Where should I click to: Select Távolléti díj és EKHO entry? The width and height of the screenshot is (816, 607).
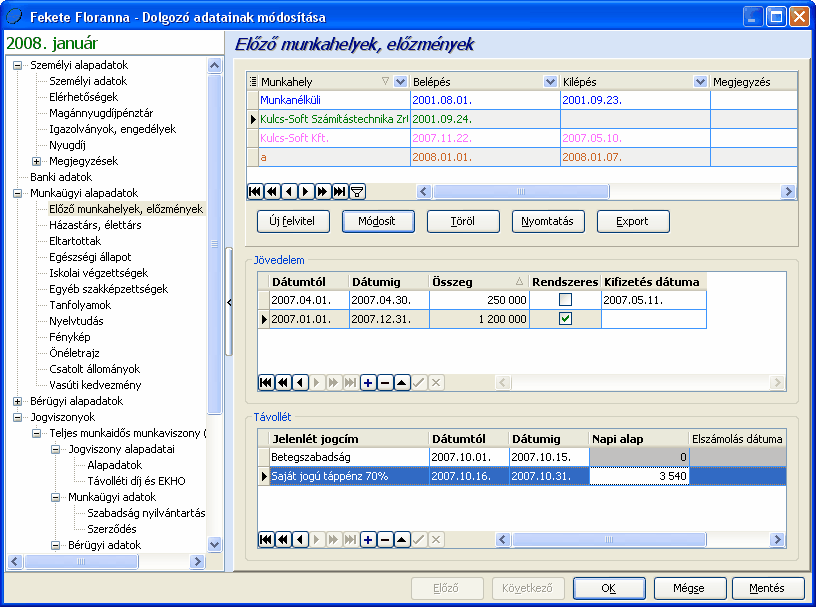tap(136, 481)
